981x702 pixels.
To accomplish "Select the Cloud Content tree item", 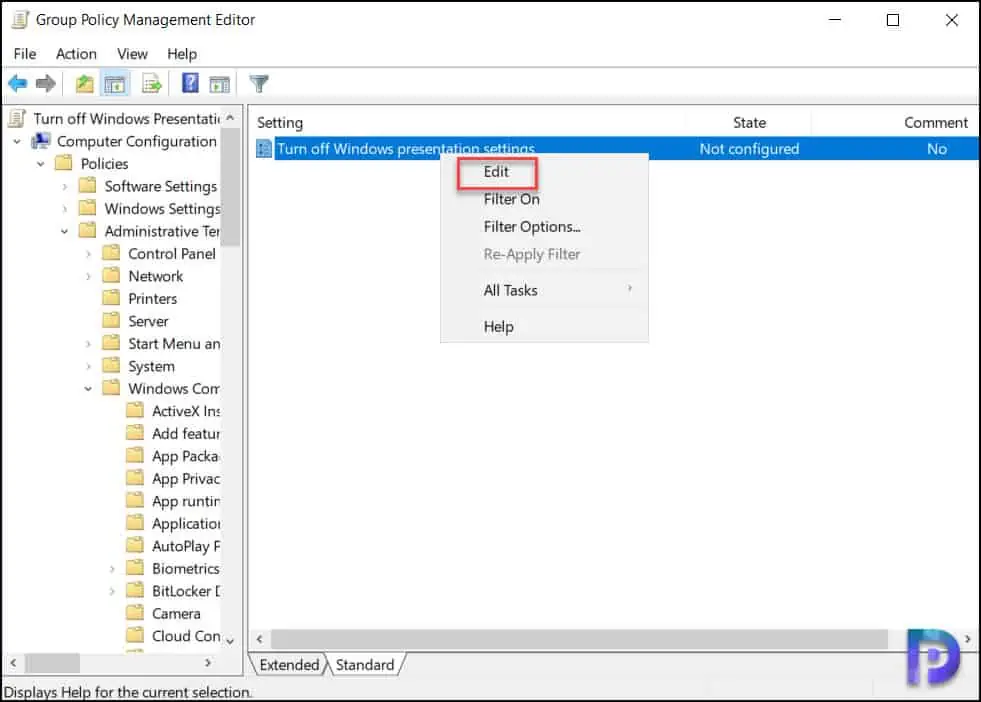I will point(186,636).
